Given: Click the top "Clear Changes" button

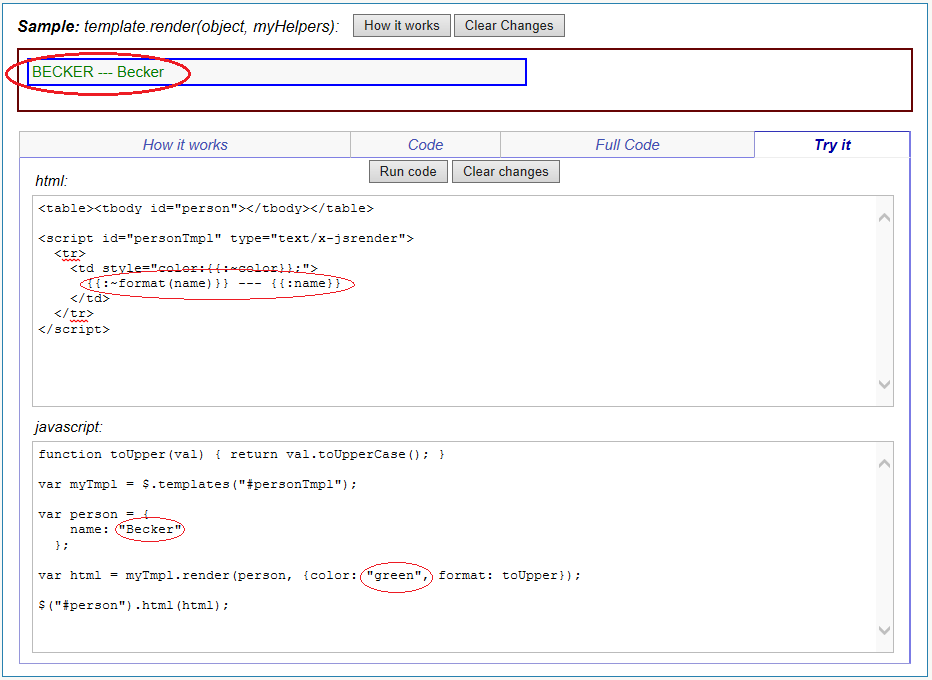Looking at the screenshot, I should [x=509, y=26].
